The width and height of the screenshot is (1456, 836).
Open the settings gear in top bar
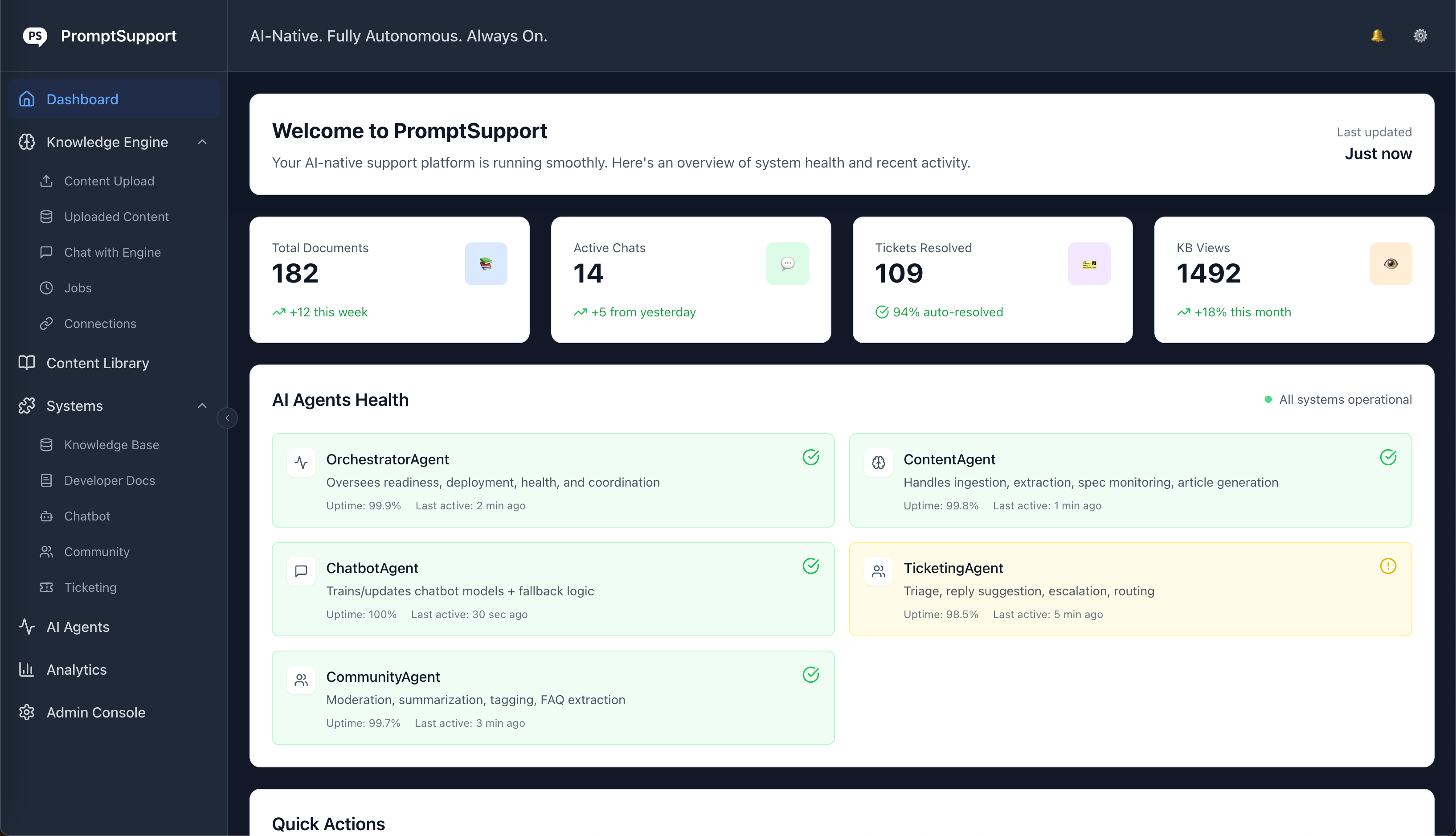coord(1420,35)
